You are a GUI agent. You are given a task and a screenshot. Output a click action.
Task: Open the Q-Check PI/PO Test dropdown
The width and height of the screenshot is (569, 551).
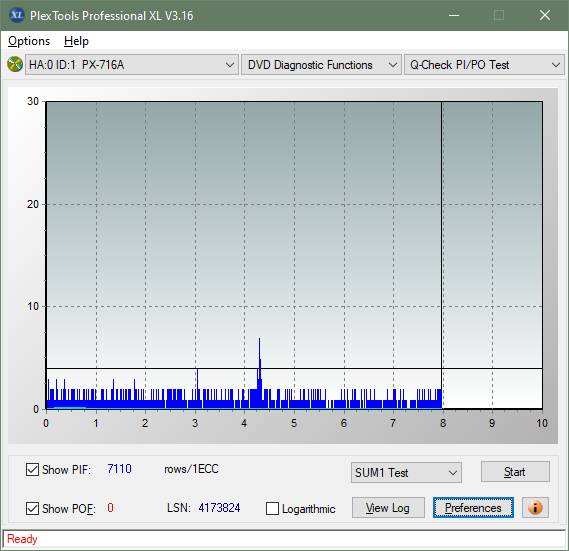tap(484, 65)
